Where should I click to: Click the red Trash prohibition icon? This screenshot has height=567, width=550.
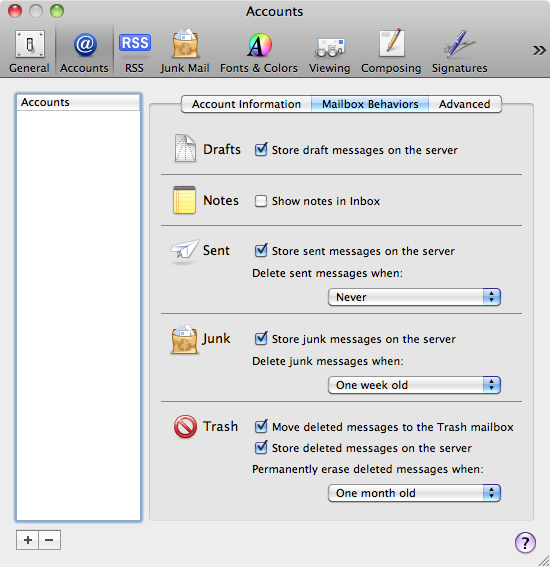[185, 427]
